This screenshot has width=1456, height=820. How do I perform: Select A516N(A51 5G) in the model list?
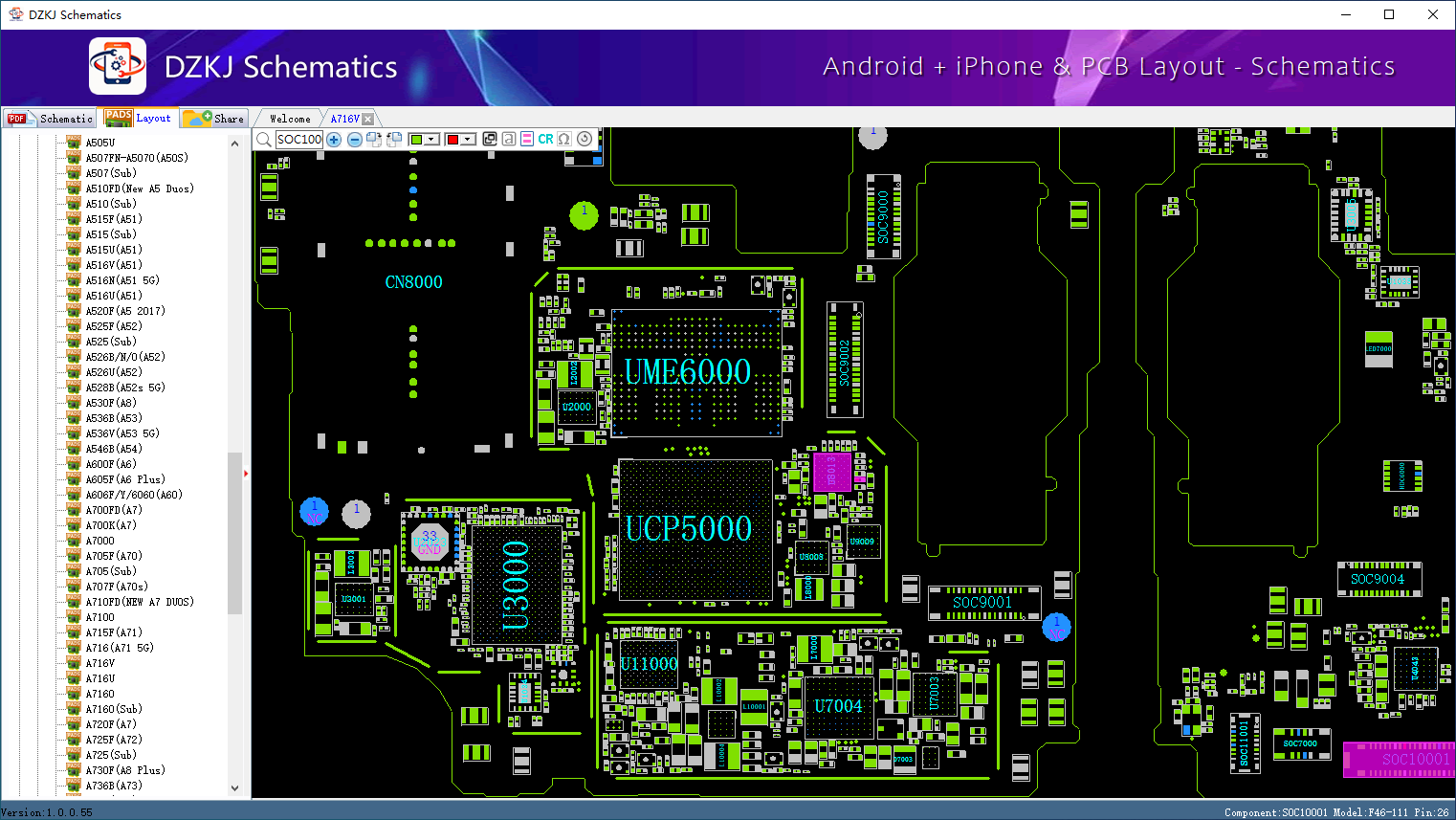[122, 280]
